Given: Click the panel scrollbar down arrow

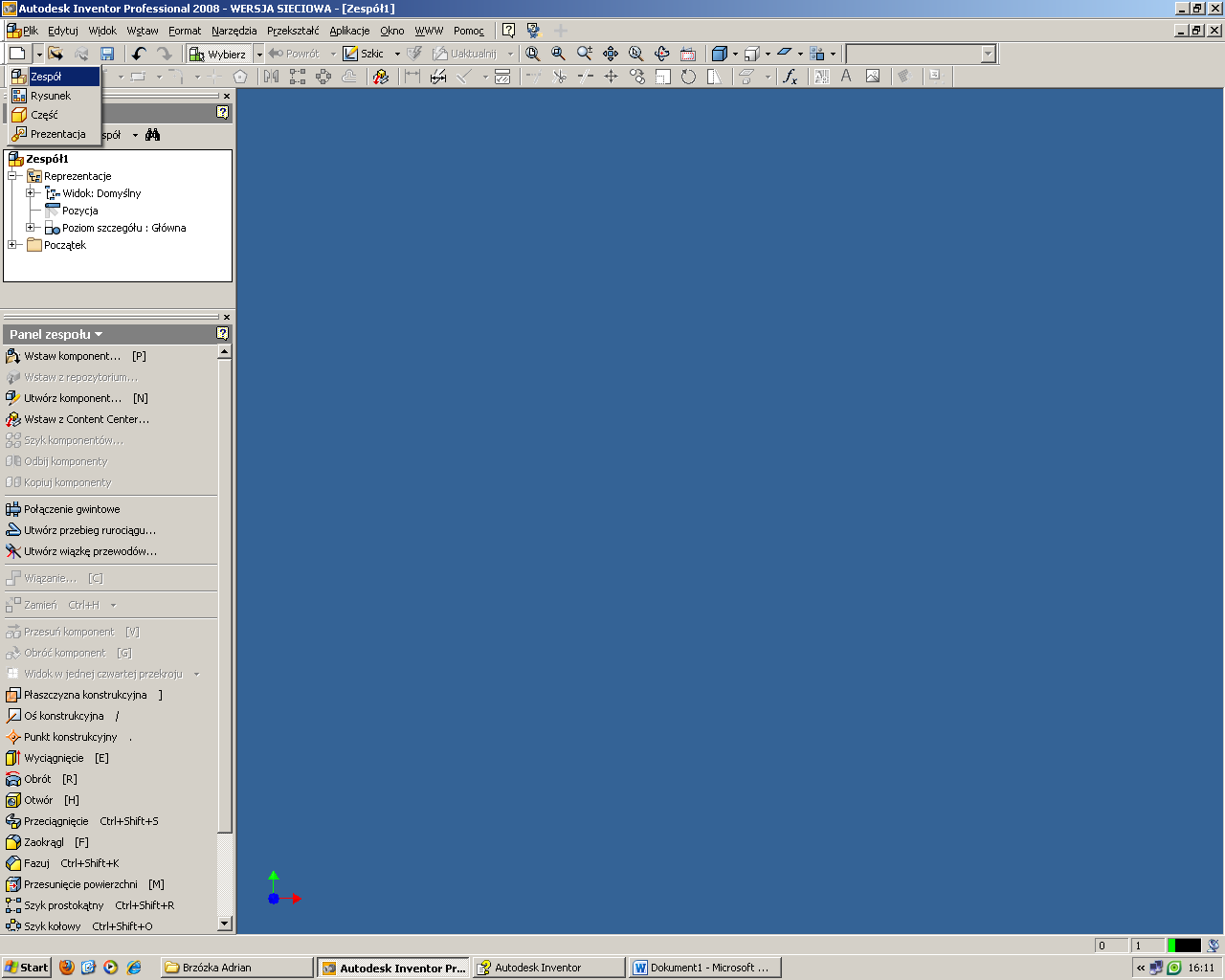Looking at the screenshot, I should [x=225, y=924].
